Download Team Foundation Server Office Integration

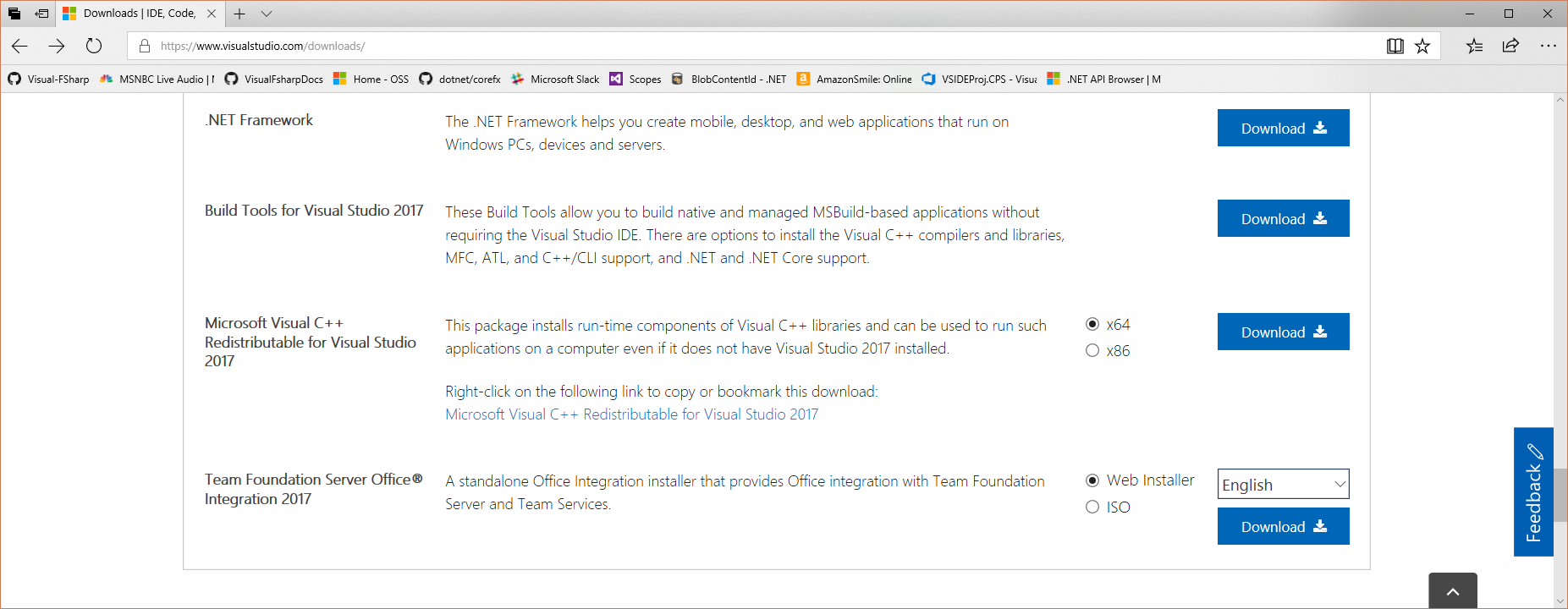click(x=1283, y=526)
